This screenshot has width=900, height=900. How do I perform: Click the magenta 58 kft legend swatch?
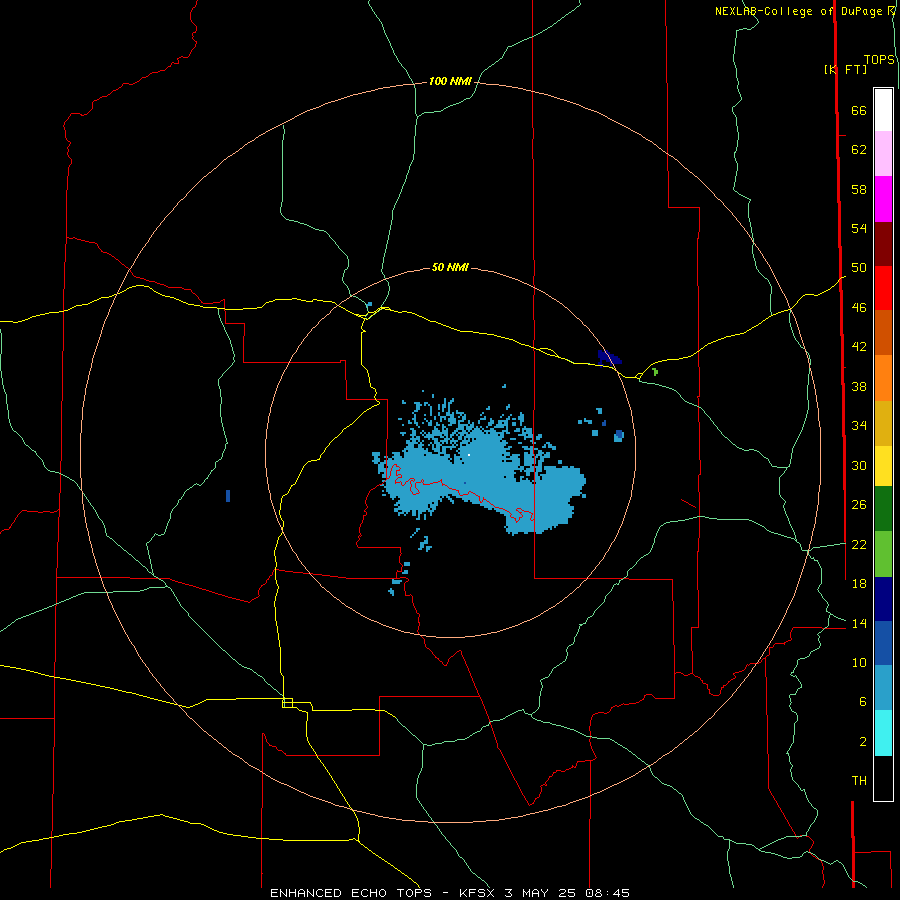coord(883,199)
